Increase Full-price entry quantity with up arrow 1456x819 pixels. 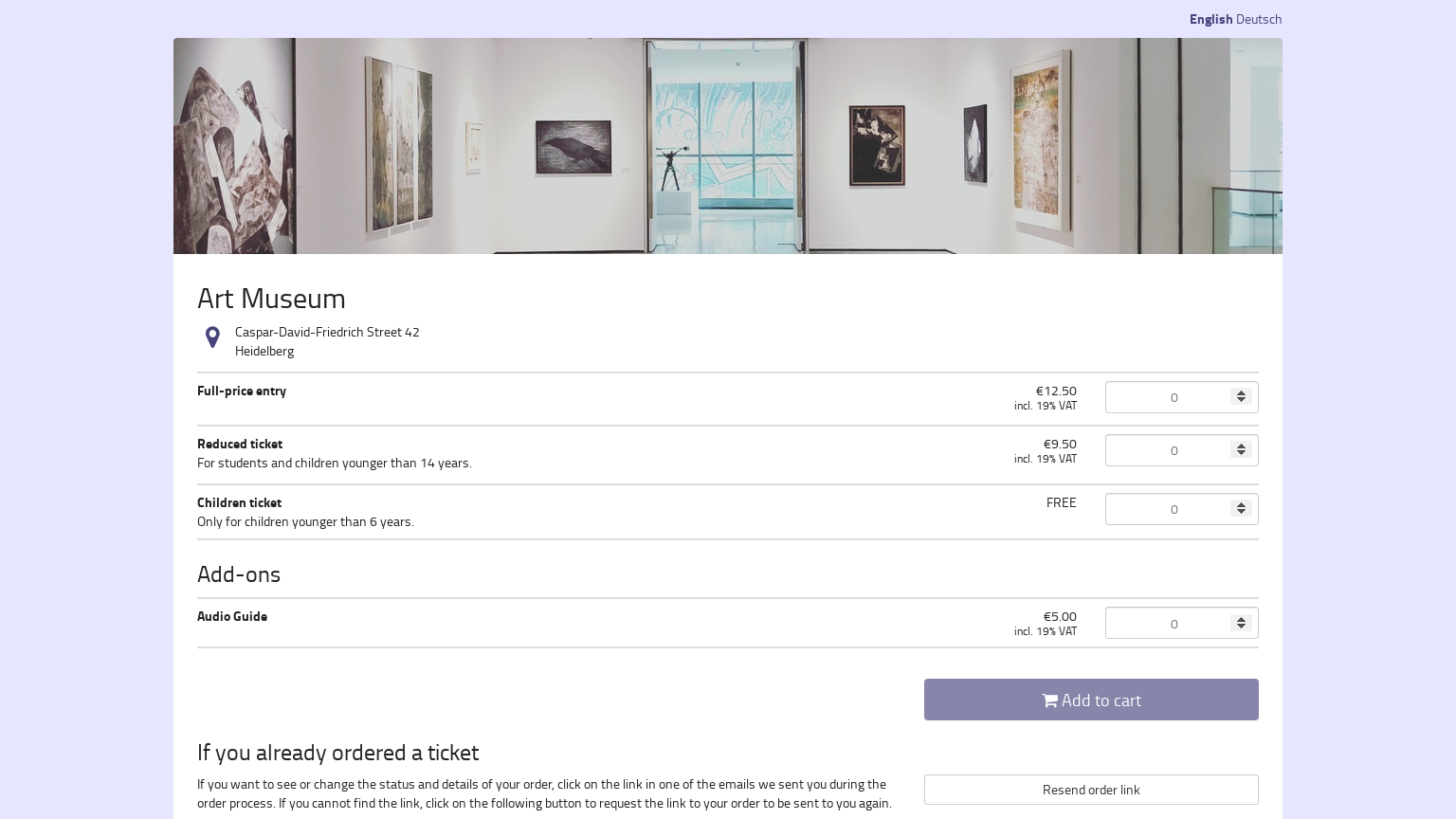coord(1241,392)
